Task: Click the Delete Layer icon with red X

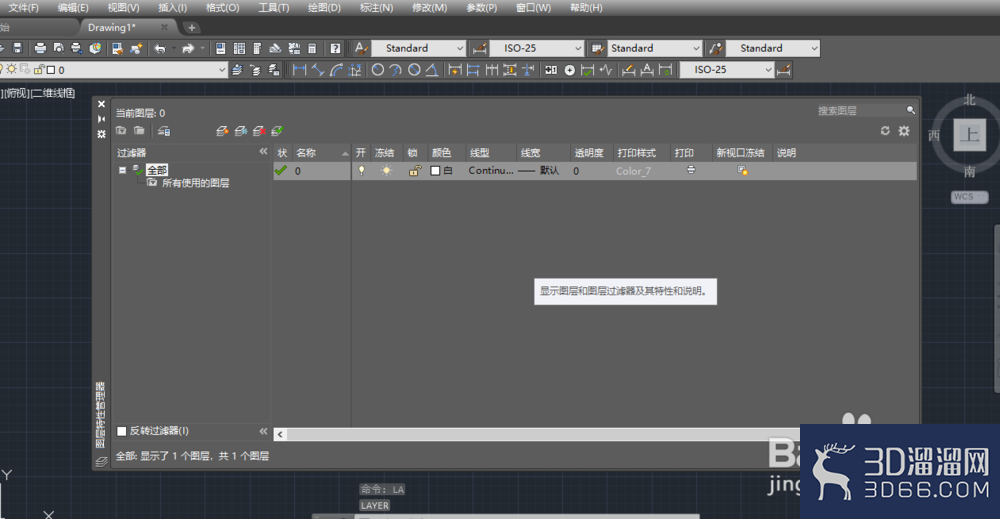Action: coord(259,131)
